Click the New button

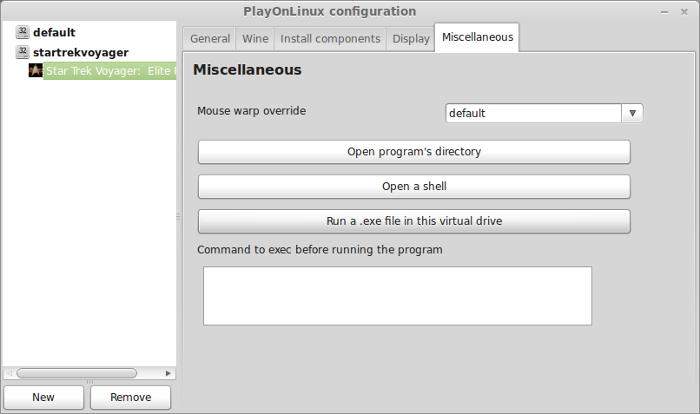tap(43, 397)
